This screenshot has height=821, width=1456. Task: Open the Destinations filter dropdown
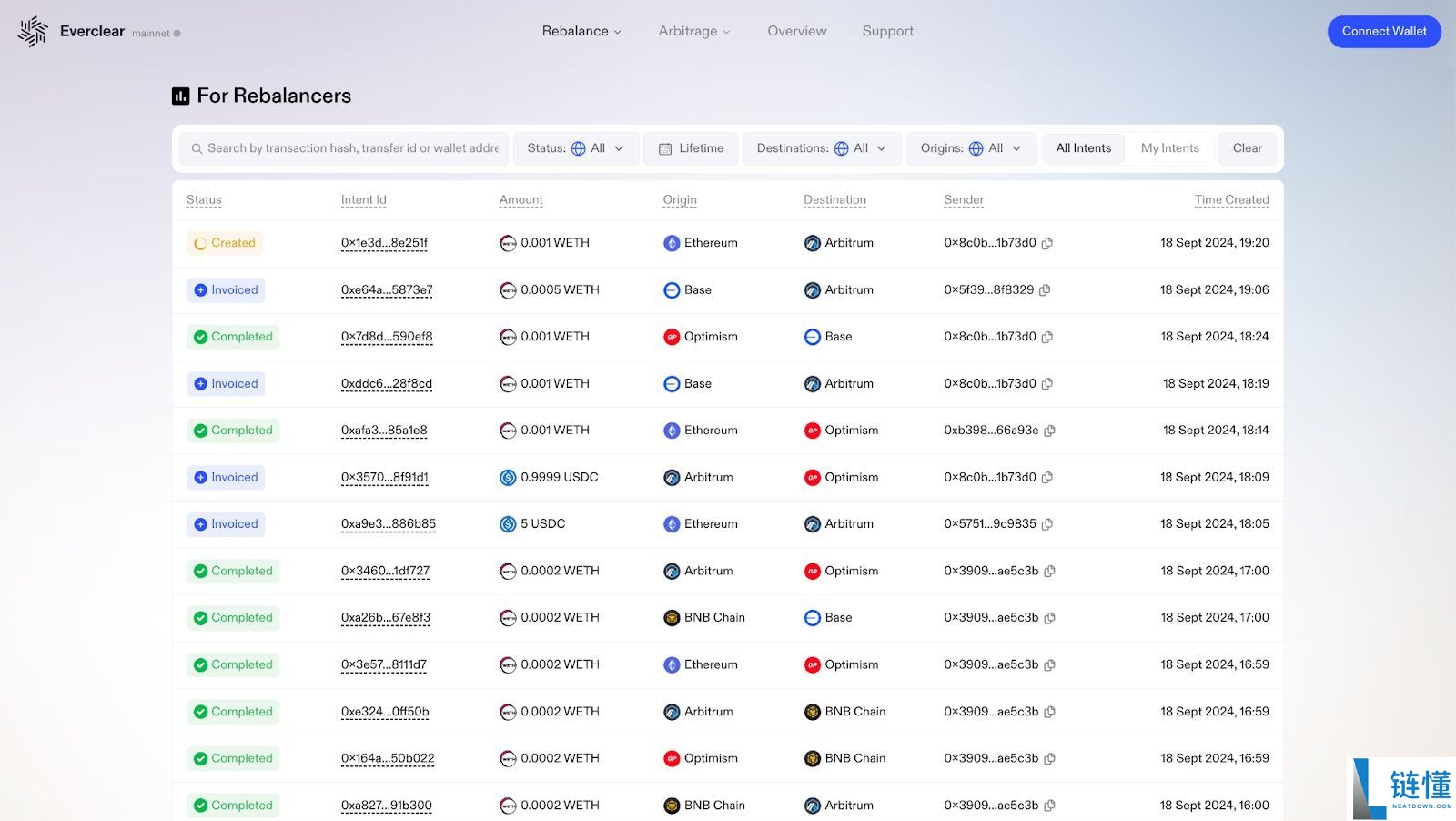pyautogui.click(x=822, y=148)
